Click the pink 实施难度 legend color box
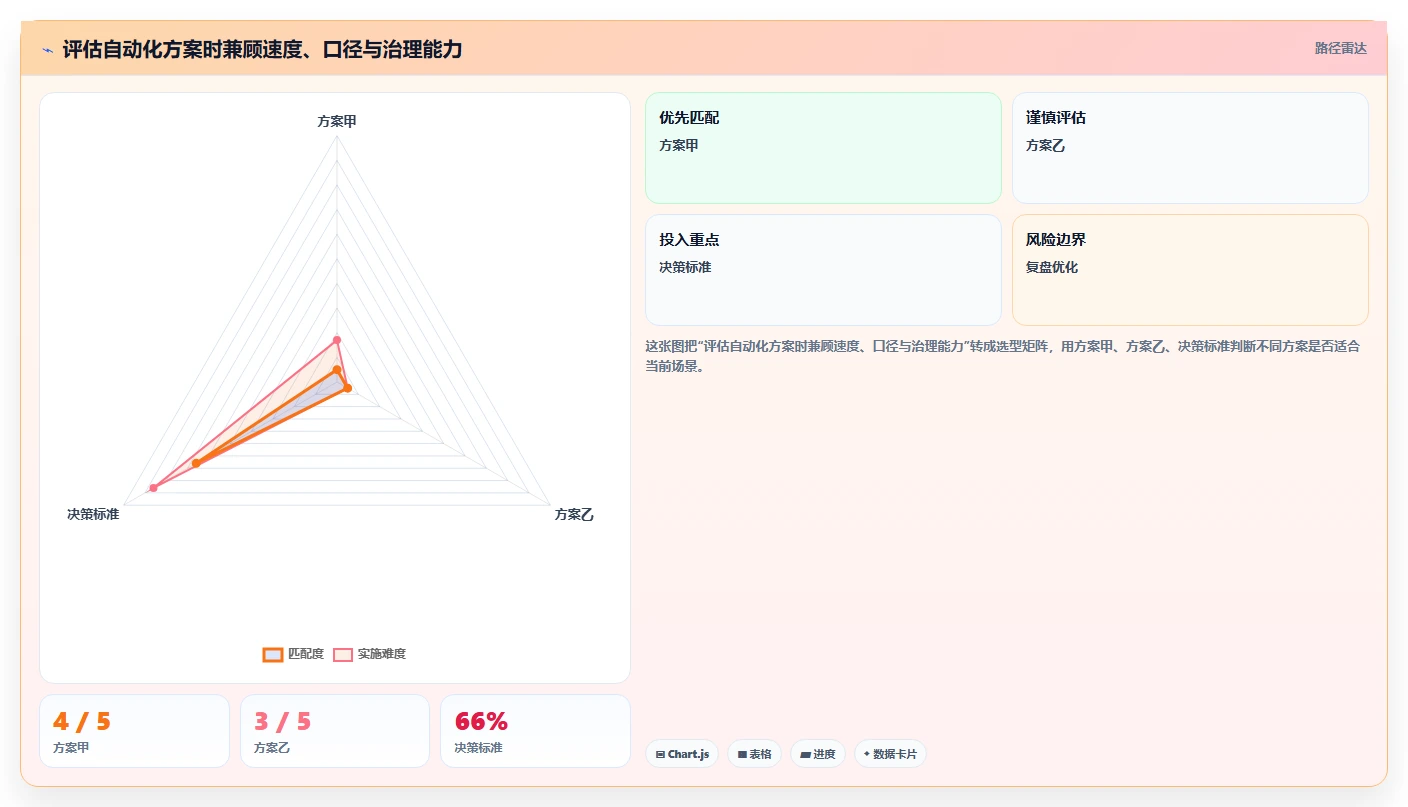 click(x=343, y=654)
